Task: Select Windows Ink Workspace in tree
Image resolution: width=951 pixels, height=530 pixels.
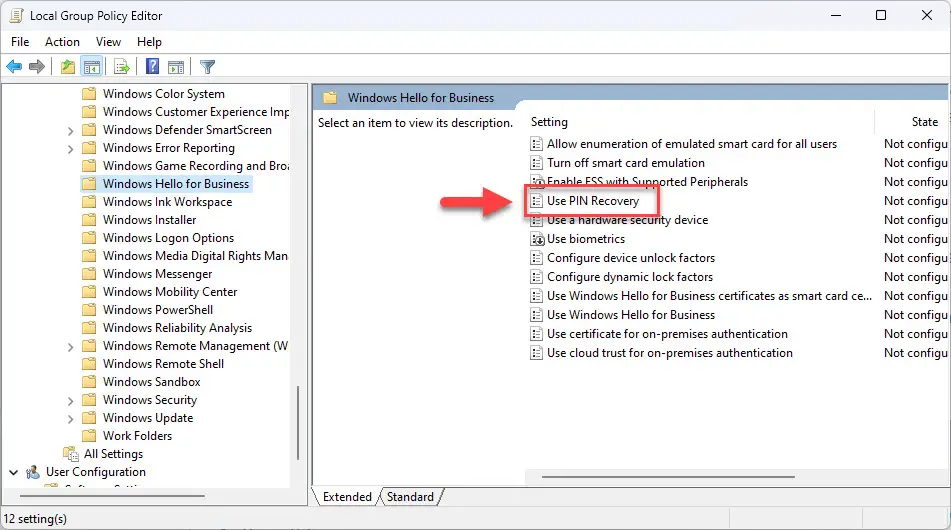Action: [x=167, y=202]
